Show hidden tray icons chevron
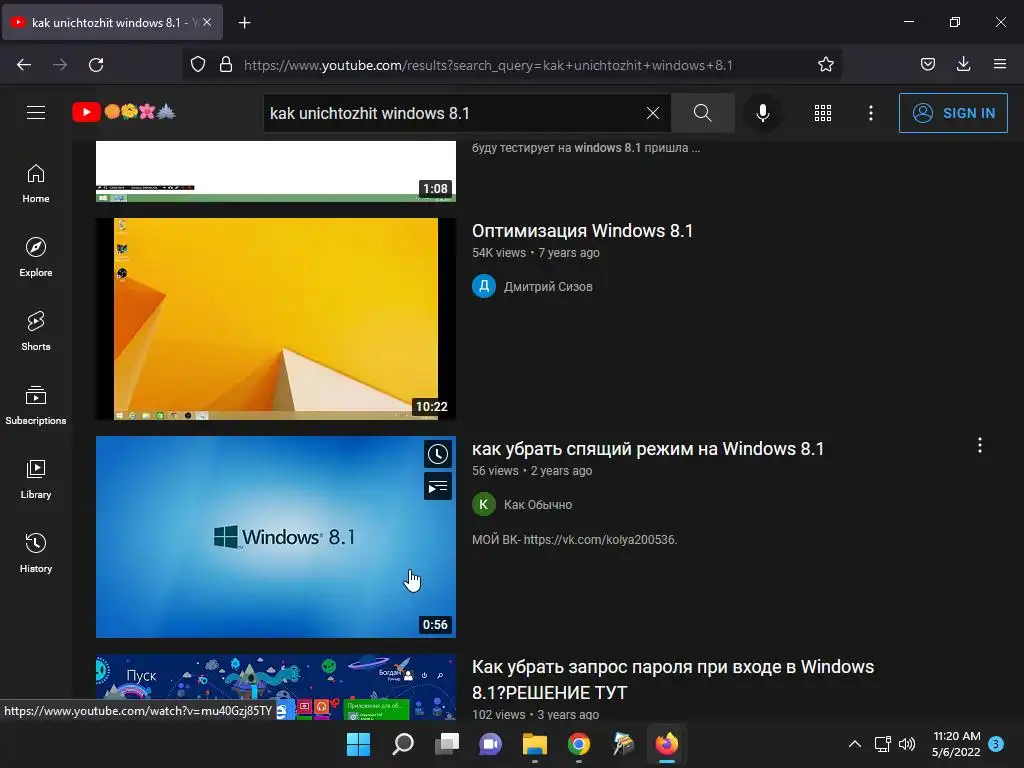Screen dimensions: 1024x768 coord(854,744)
